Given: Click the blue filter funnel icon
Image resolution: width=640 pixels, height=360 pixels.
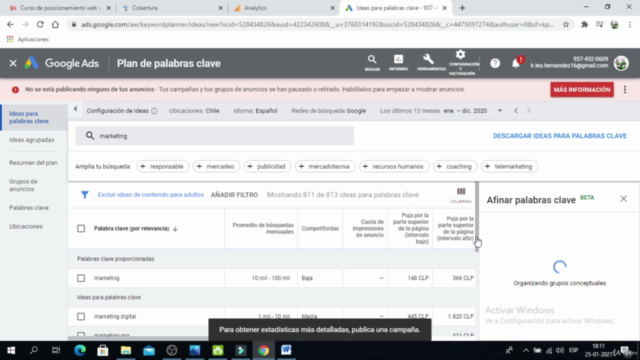Looking at the screenshot, I should (84, 195).
